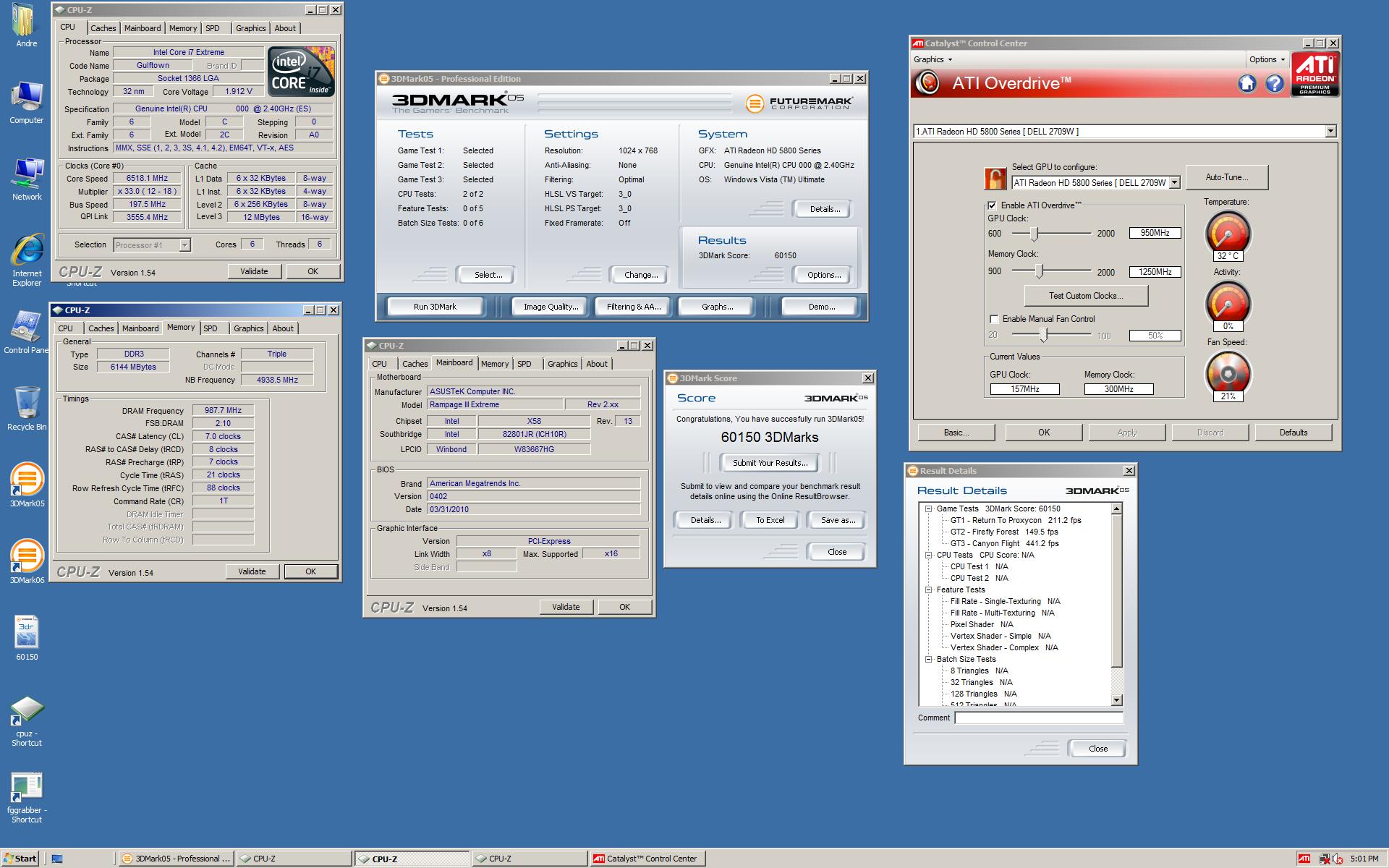Screen dimensions: 1389x868
Task: Click Defaults button in Catalyst
Action: 1293,433
